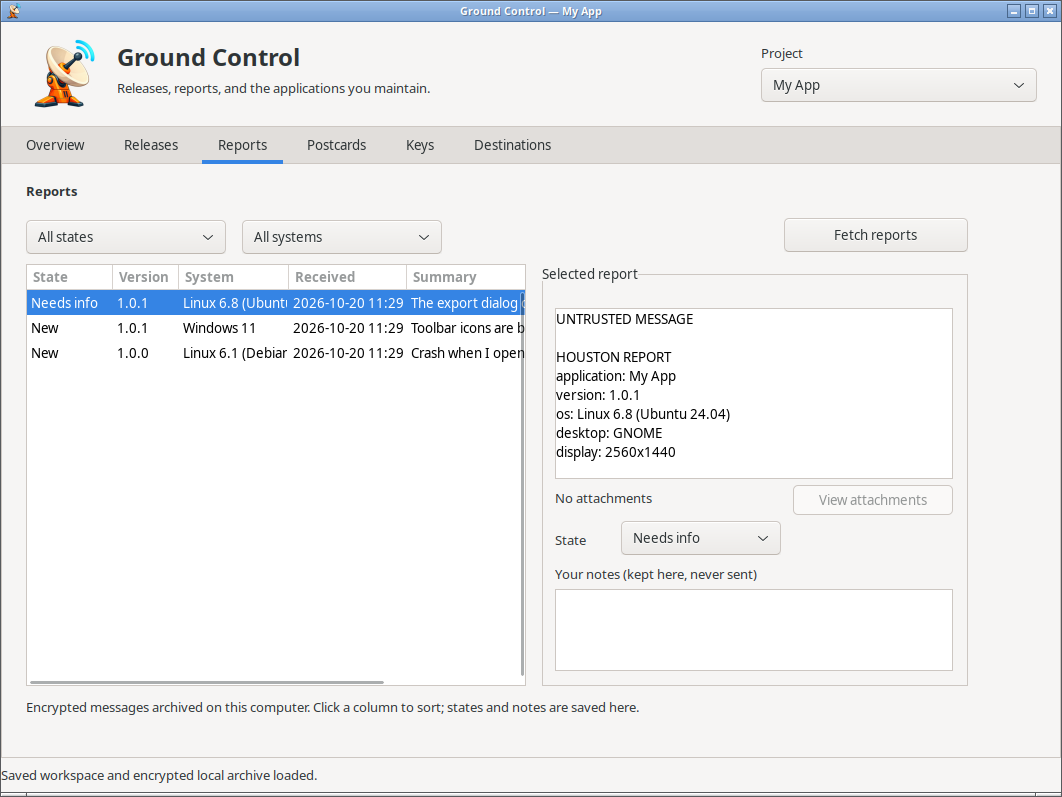Click the 'desktop: GNOME' line

pos(609,433)
